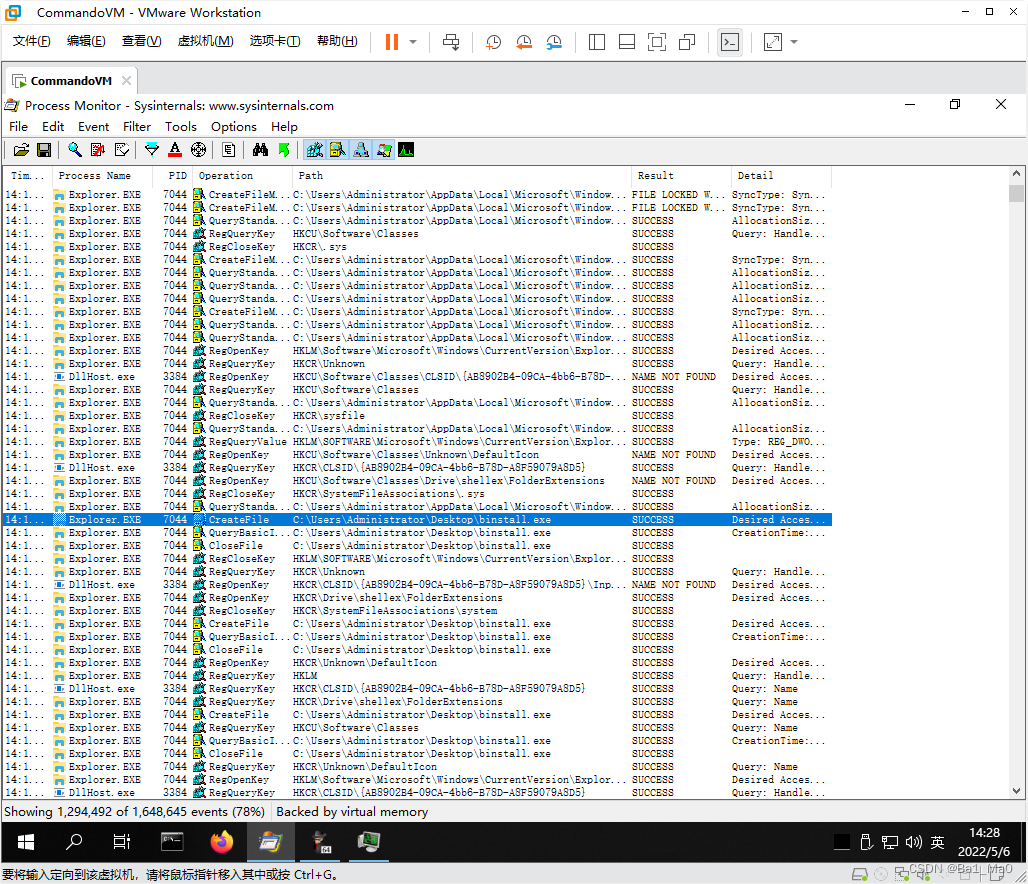Open the snapshot manager wrench clock icon

click(x=554, y=42)
